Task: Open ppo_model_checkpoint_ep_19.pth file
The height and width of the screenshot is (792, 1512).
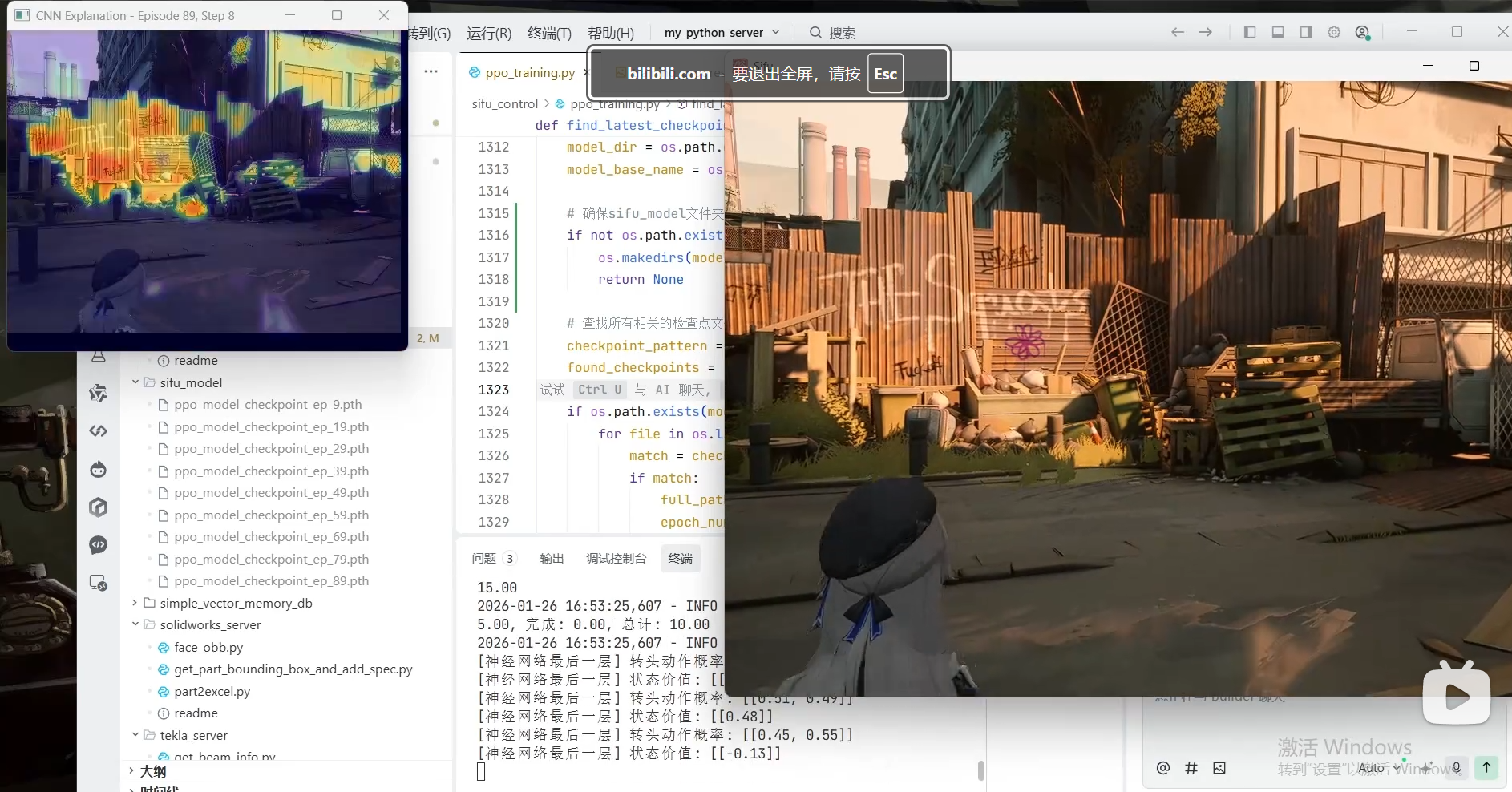Action: [x=271, y=427]
